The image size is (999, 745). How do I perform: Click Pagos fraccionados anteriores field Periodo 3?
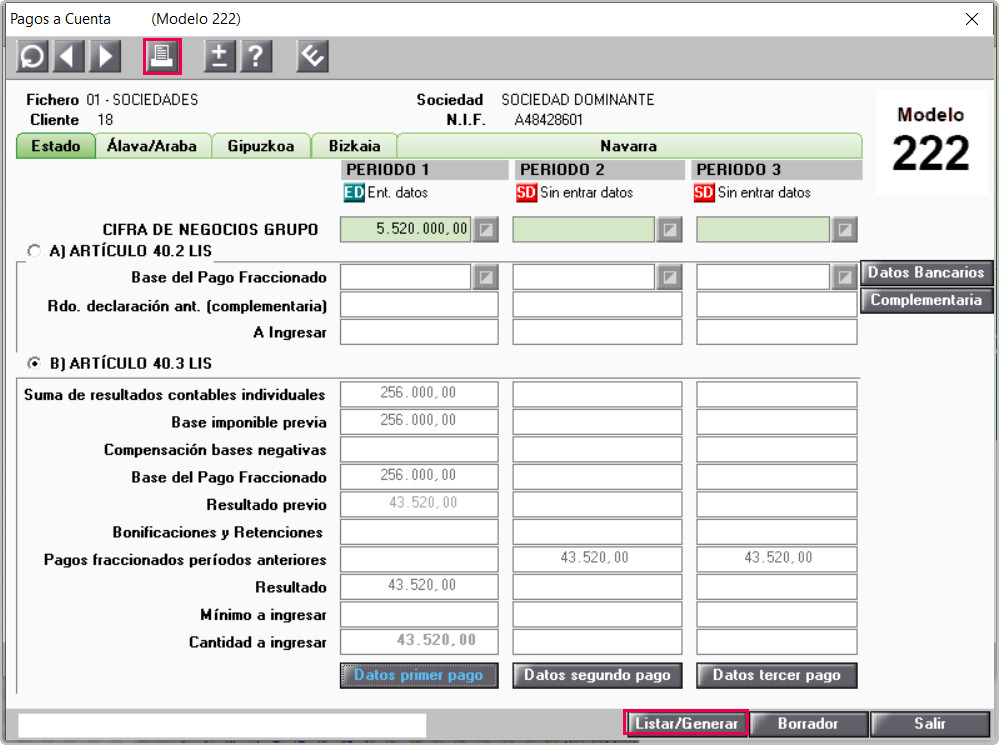pyautogui.click(x=777, y=559)
